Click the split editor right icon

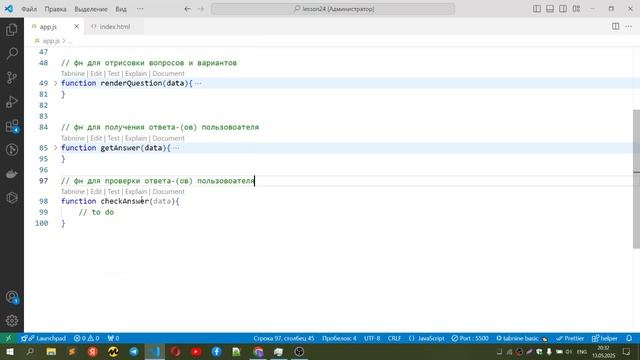pos(616,26)
